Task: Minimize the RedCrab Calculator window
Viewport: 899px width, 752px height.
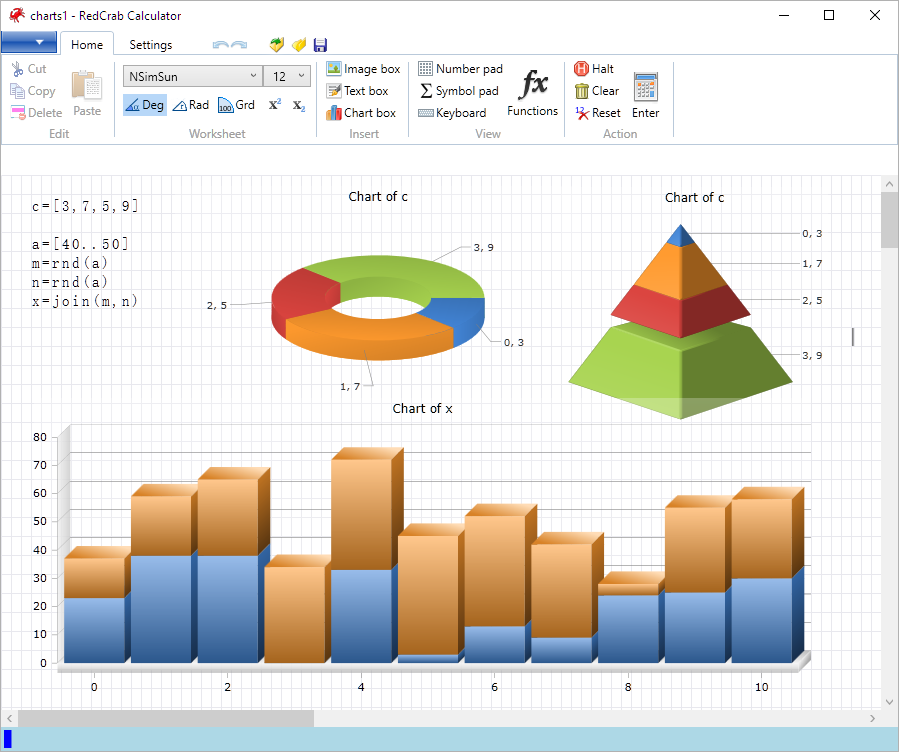Action: tap(784, 15)
